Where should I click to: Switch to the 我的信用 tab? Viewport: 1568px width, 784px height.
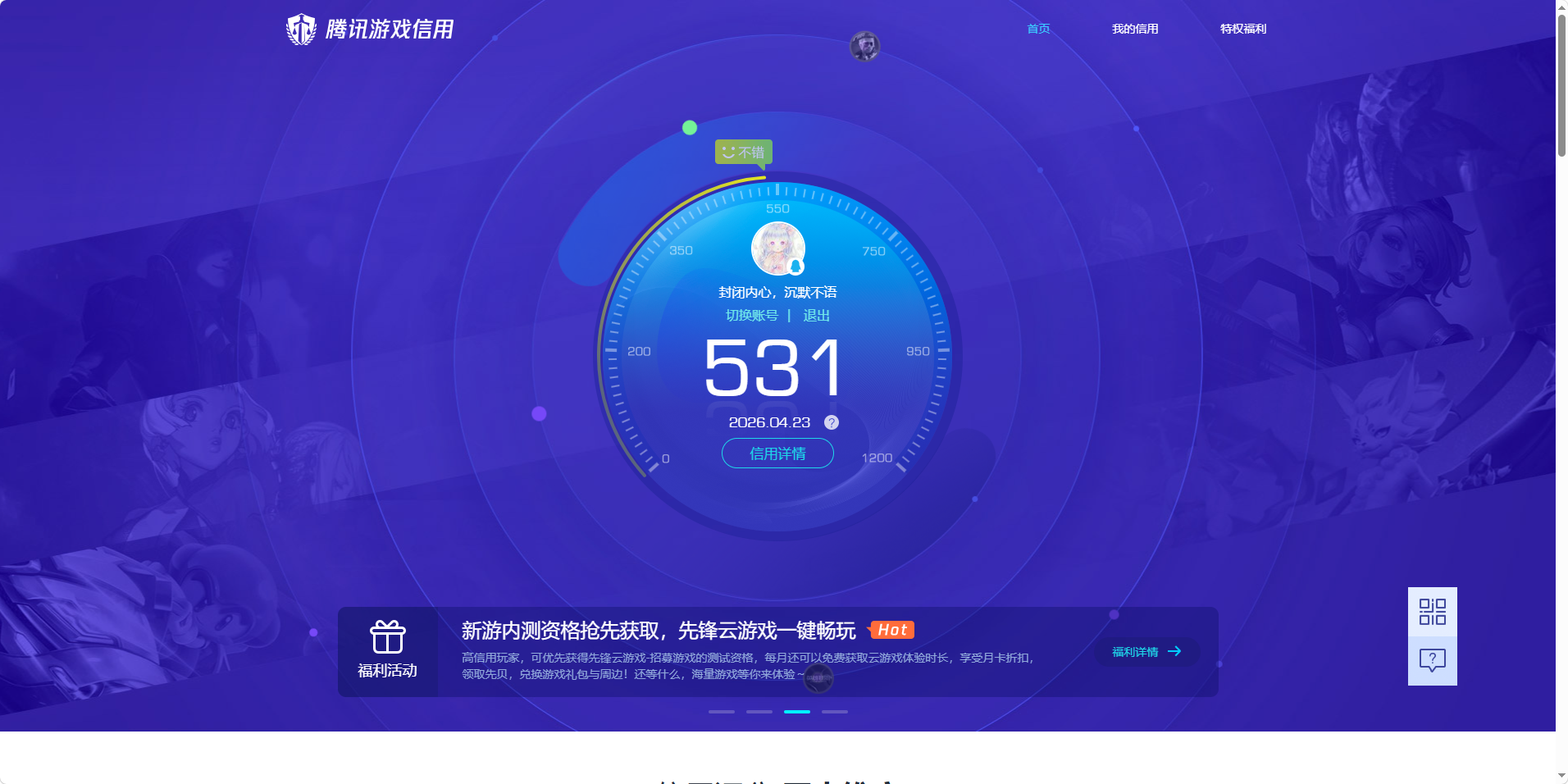pos(1134,29)
